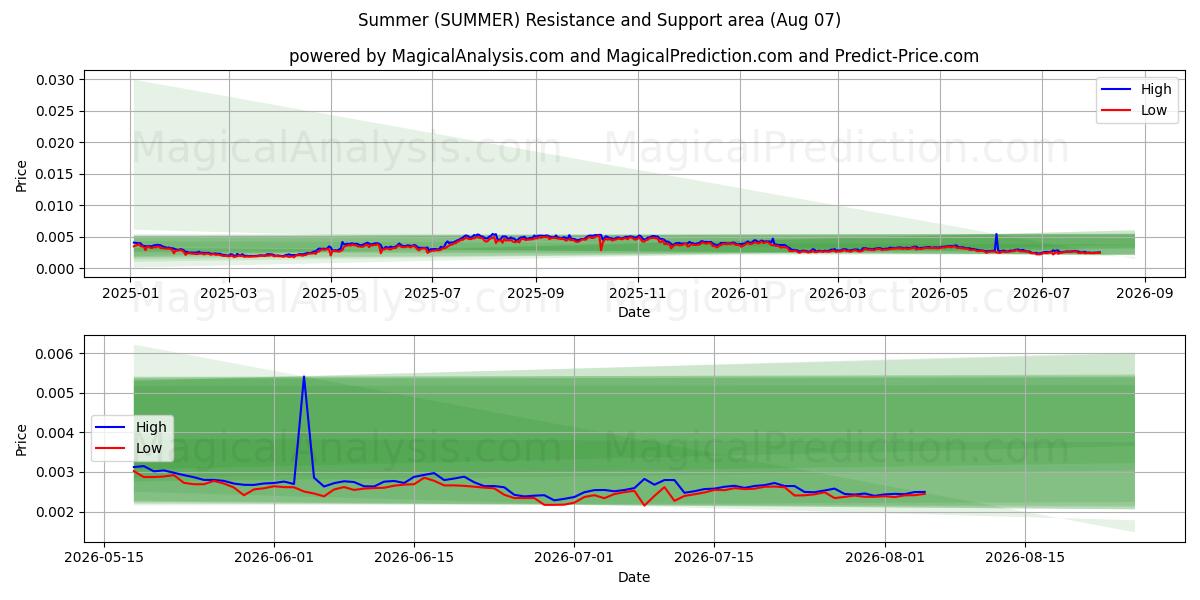This screenshot has width=1200, height=600.
Task: Click the 0.003 tick label on bottom chart
Action: coord(56,472)
